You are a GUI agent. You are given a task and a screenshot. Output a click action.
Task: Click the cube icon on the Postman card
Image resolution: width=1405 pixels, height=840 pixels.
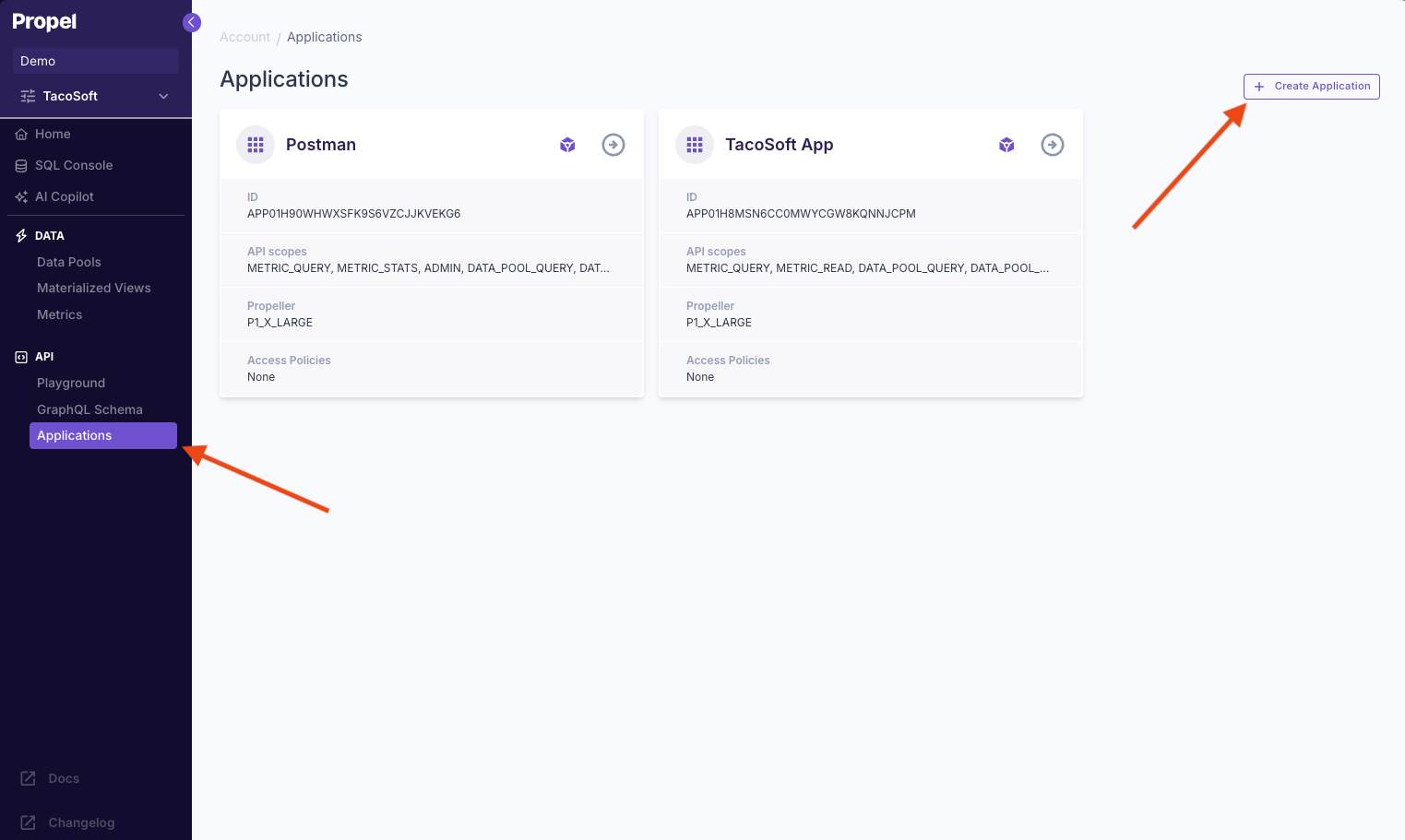click(567, 145)
